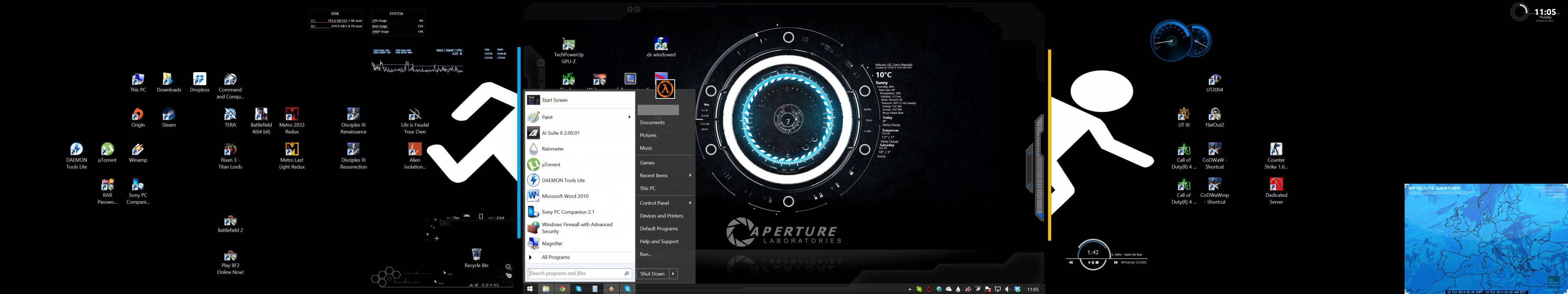Select the Recycle Bin icon
The height and width of the screenshot is (294, 1568).
point(477,258)
